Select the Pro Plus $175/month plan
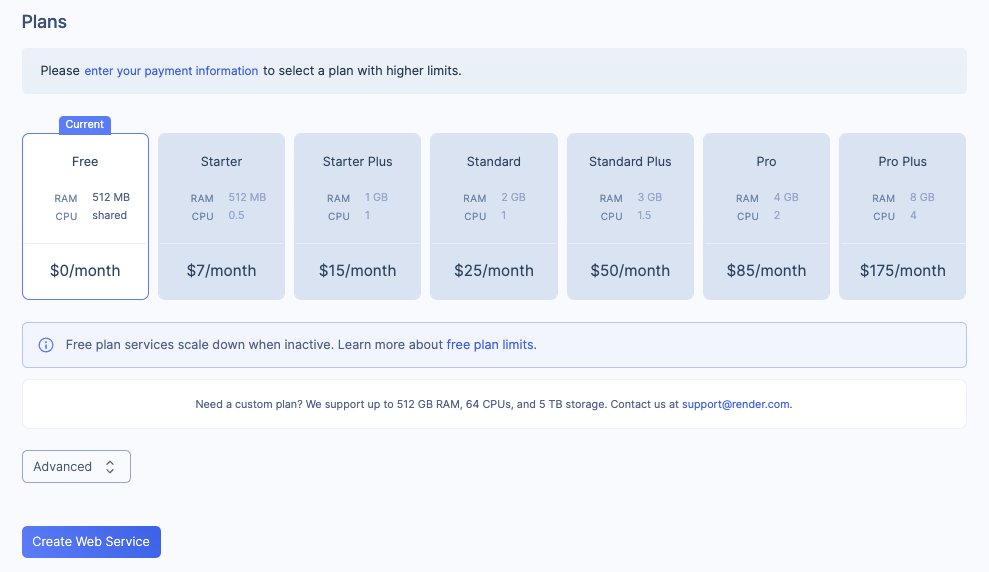989x572 pixels. 903,216
